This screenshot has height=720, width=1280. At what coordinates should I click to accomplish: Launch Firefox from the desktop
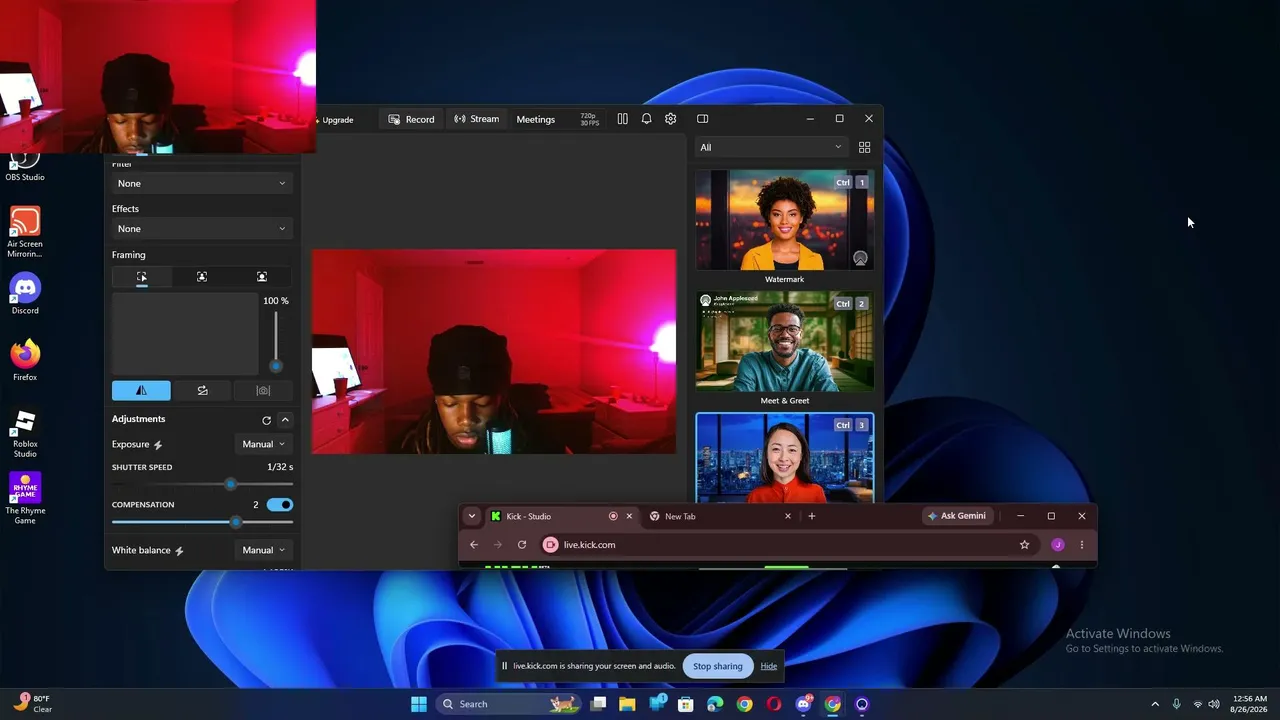25,361
